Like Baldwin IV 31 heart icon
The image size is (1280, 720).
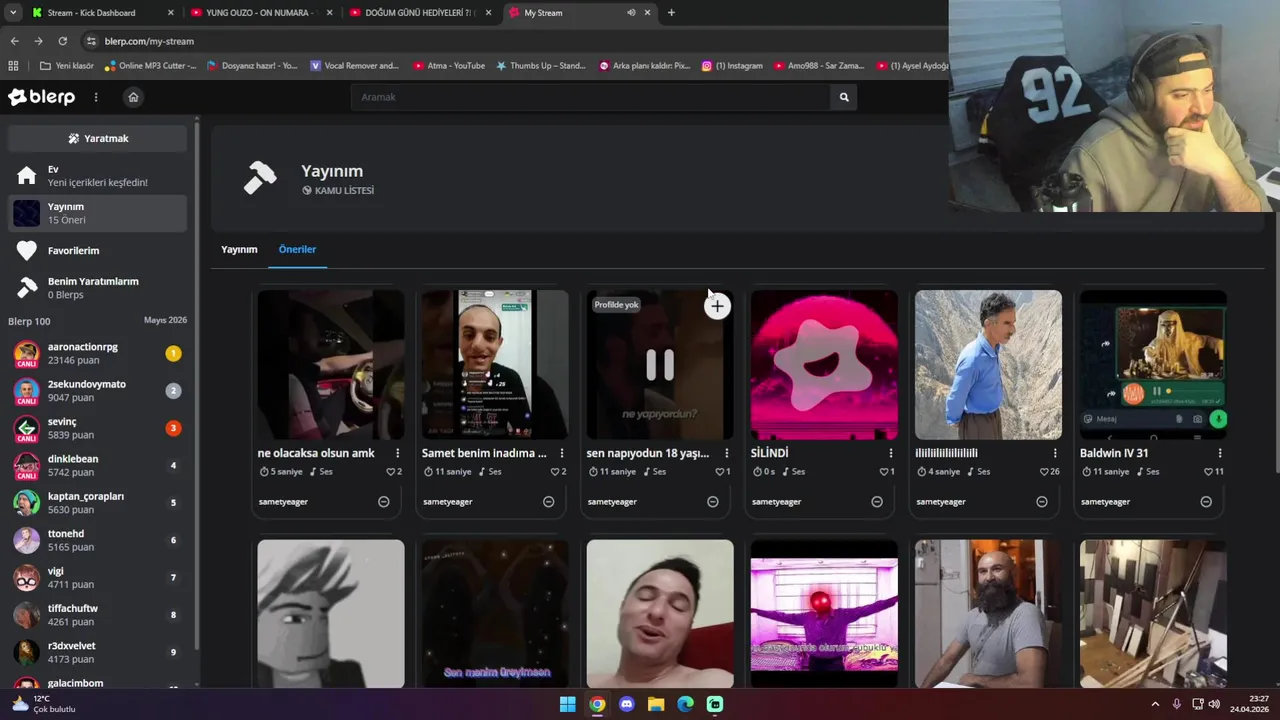(1208, 471)
